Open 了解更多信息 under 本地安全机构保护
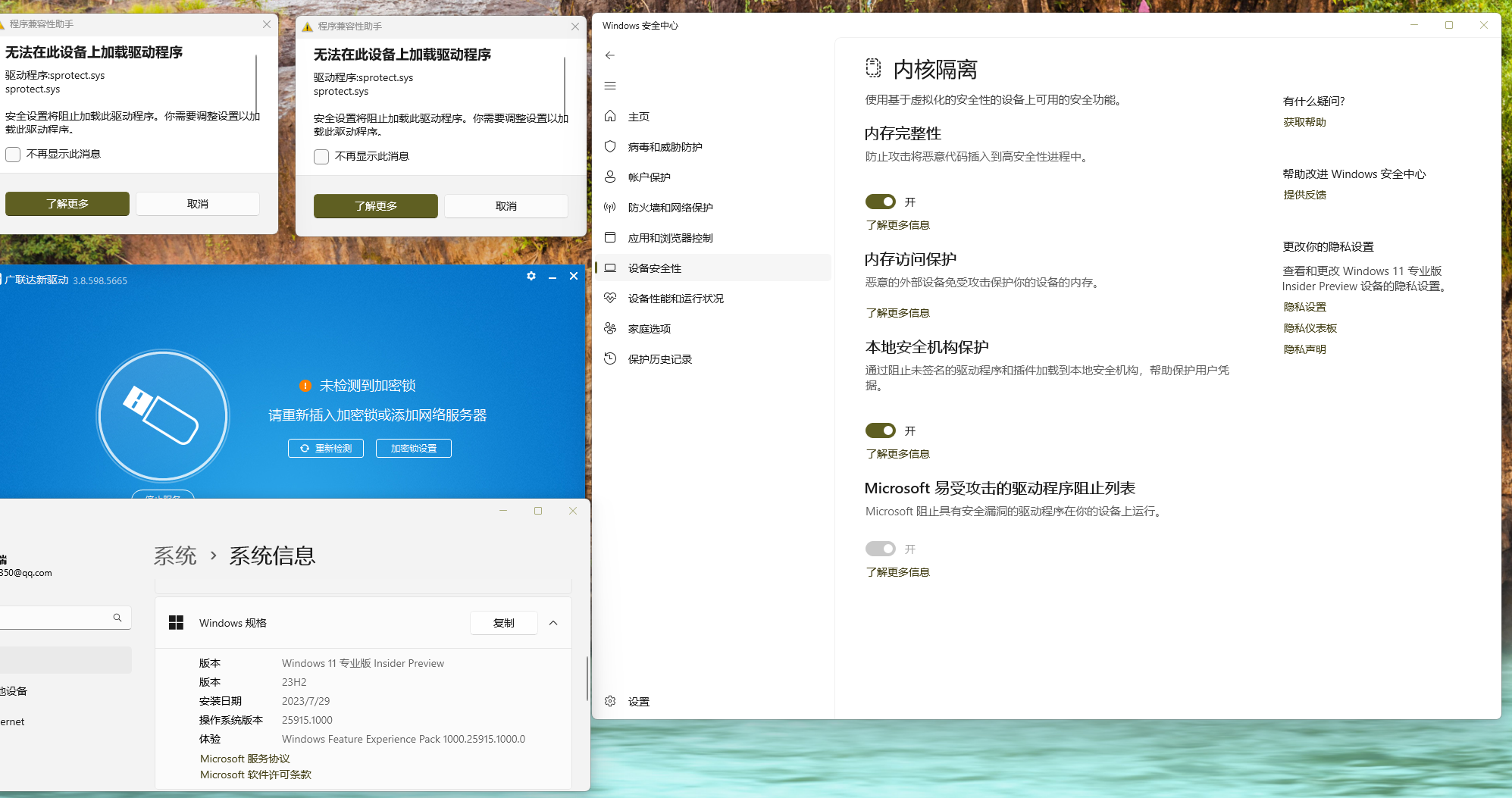Viewport: 1512px width, 798px height. click(897, 454)
